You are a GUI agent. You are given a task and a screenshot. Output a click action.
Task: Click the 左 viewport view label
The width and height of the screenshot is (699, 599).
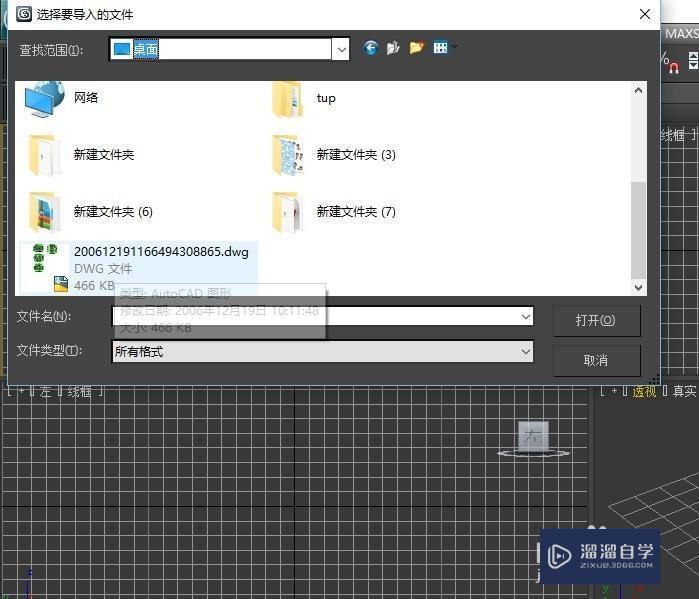point(45,392)
